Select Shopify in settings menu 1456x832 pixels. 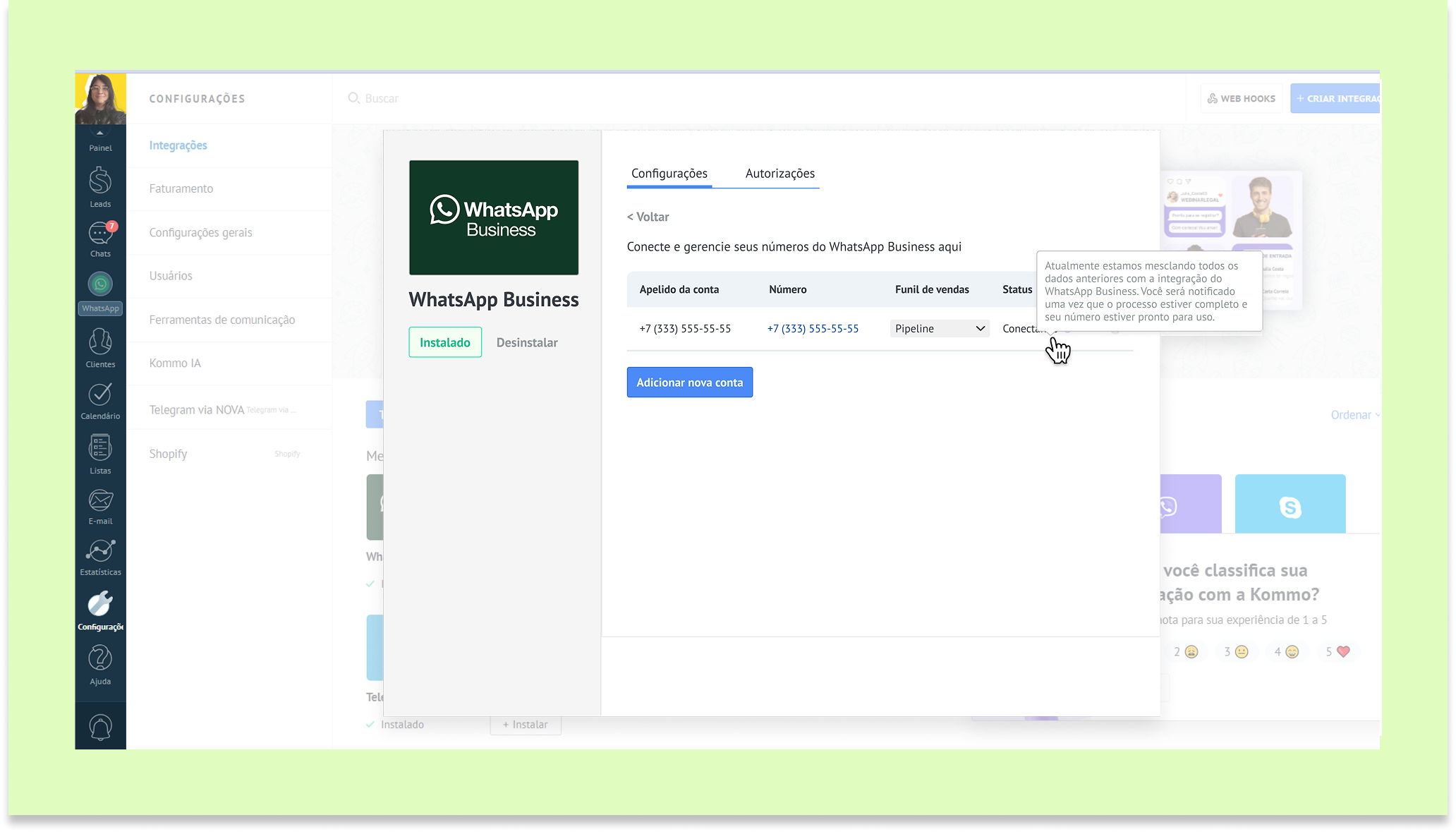click(168, 454)
